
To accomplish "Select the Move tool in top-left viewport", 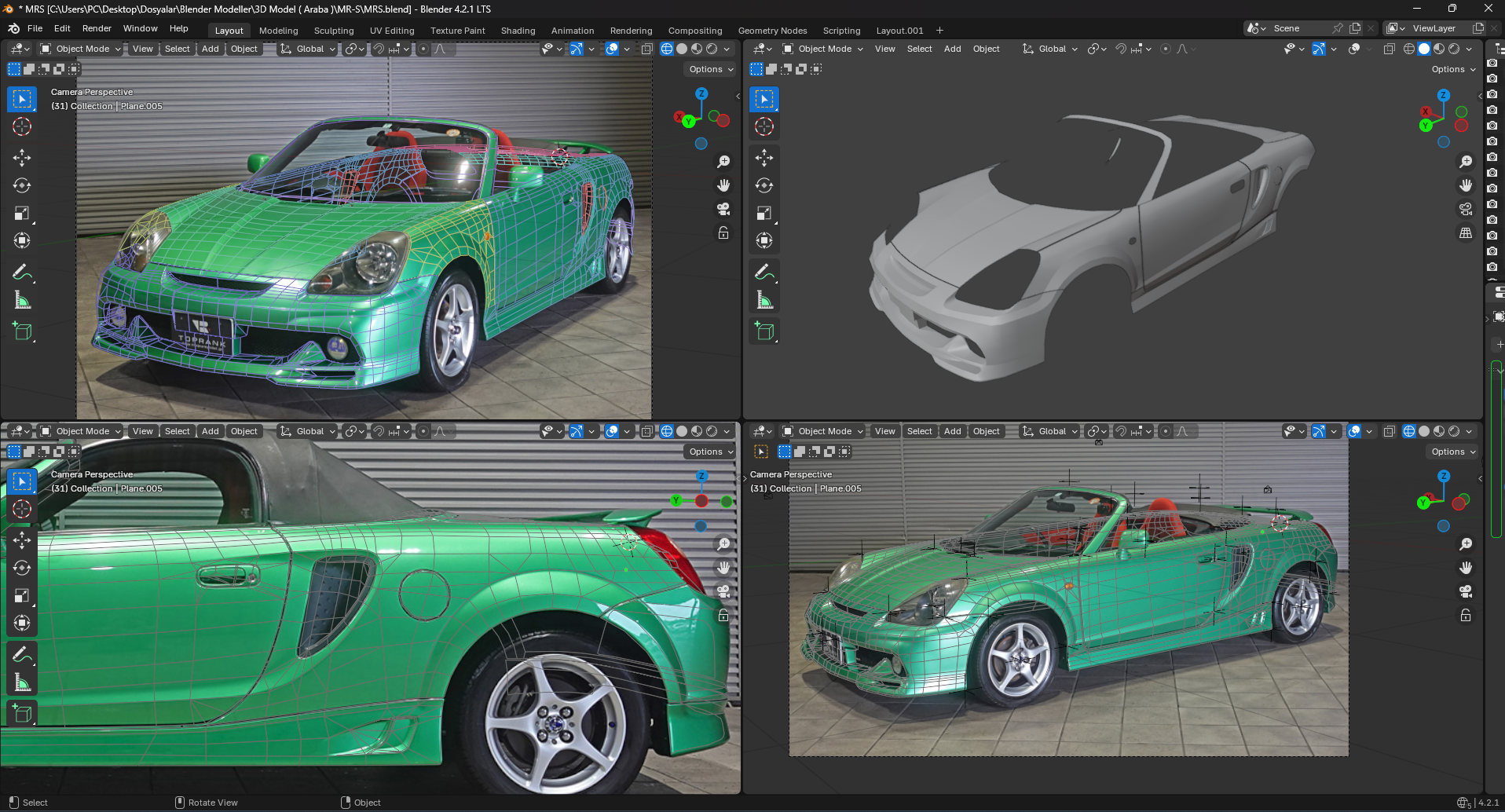I will (x=22, y=158).
